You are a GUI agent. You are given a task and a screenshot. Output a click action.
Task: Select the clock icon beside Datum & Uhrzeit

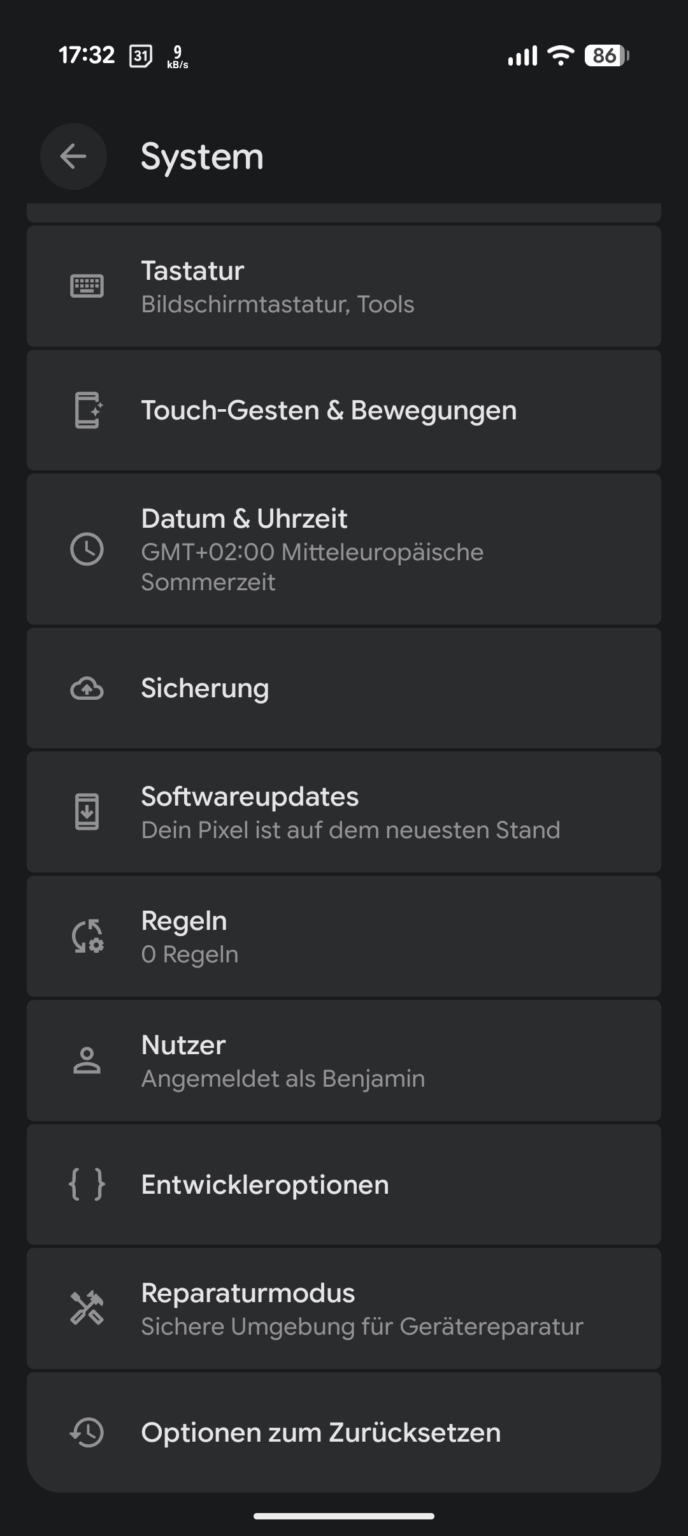[x=87, y=550]
